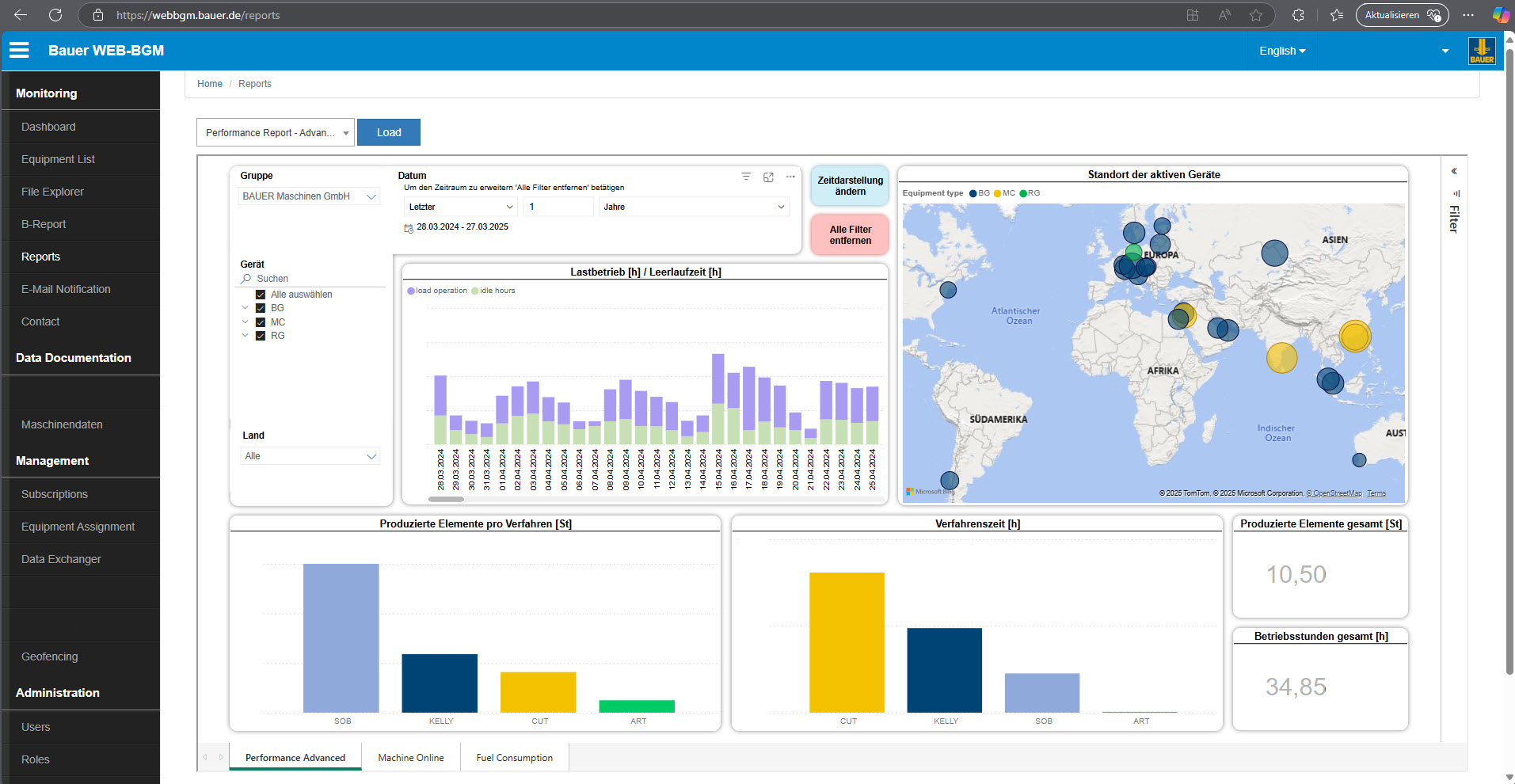Open the favorites list icon
Image resolution: width=1515 pixels, height=784 pixels.
coord(1337,15)
